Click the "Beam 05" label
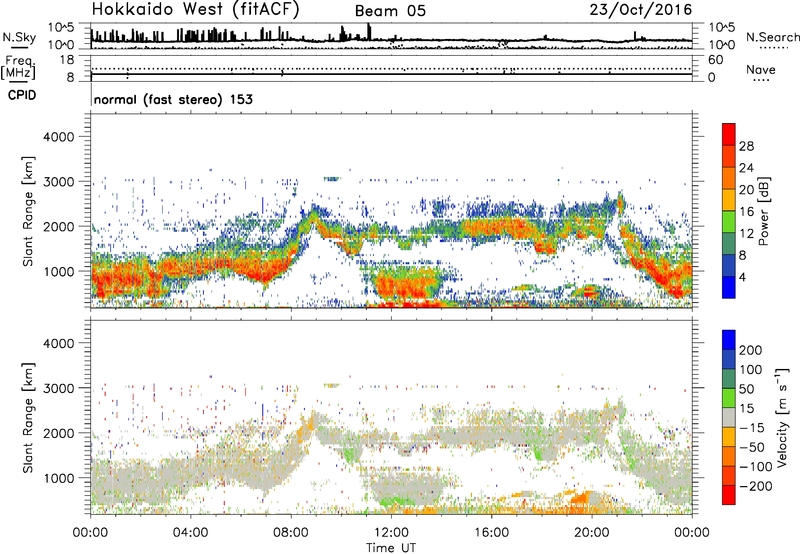 click(x=390, y=11)
